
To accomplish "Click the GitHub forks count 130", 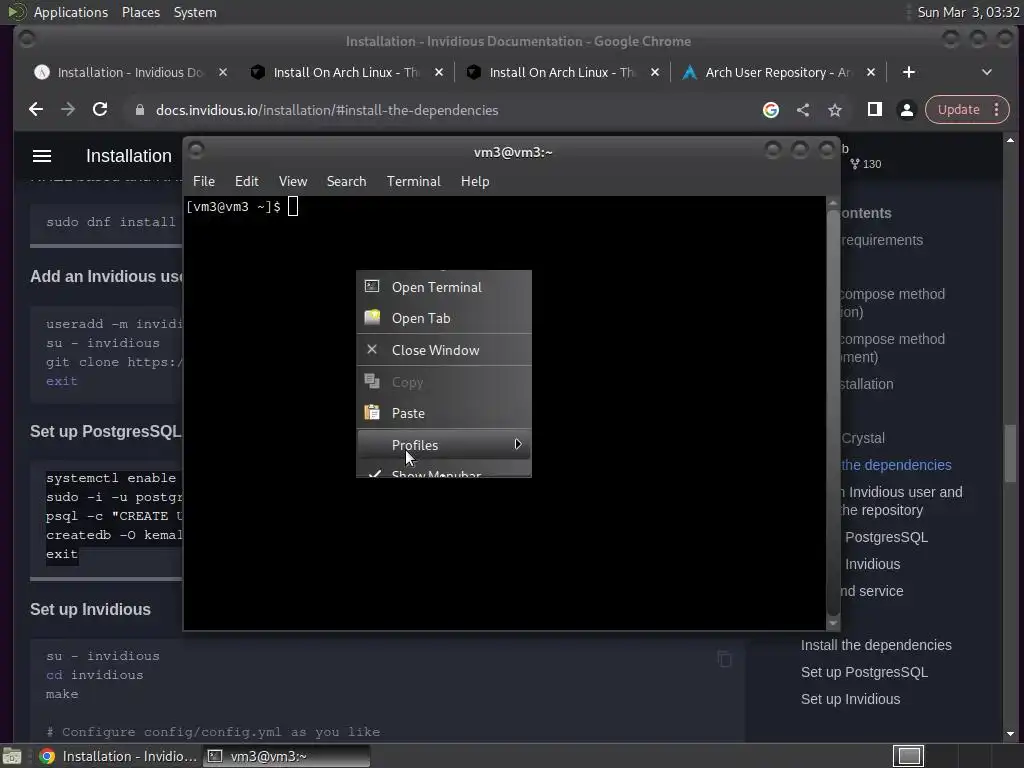I will tap(866, 164).
